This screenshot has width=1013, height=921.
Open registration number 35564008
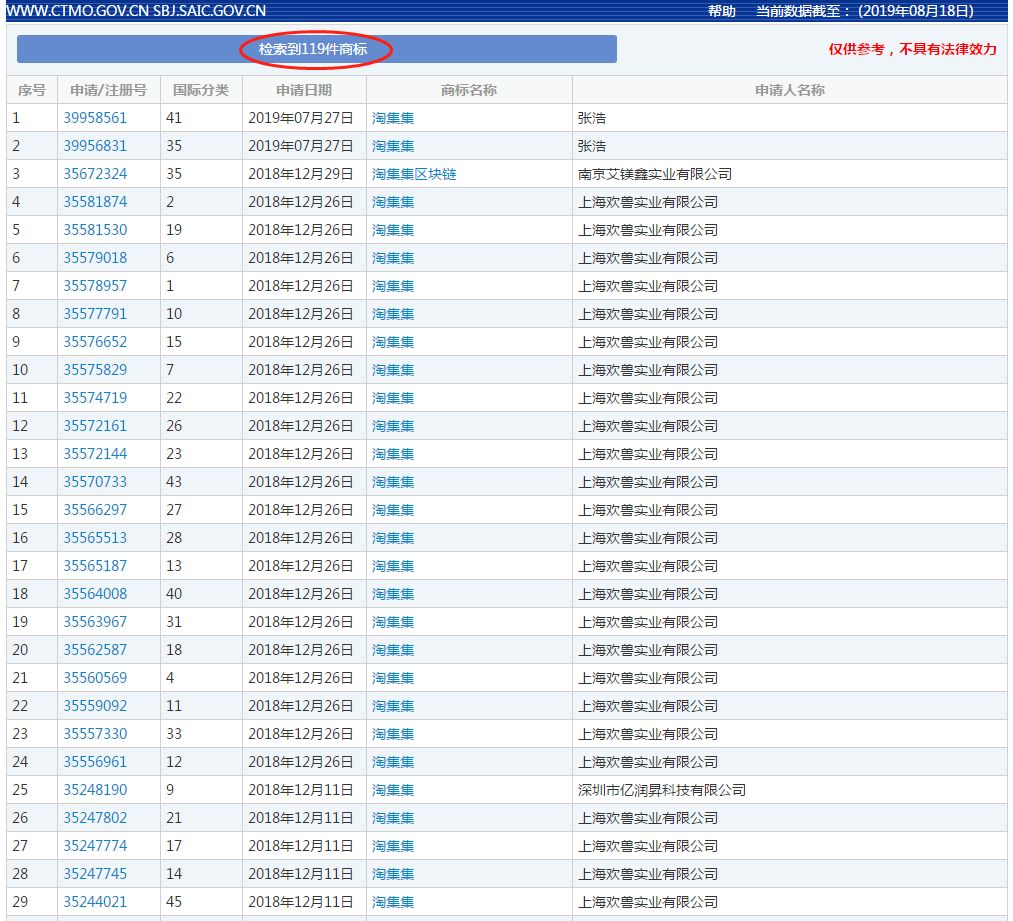click(95, 594)
